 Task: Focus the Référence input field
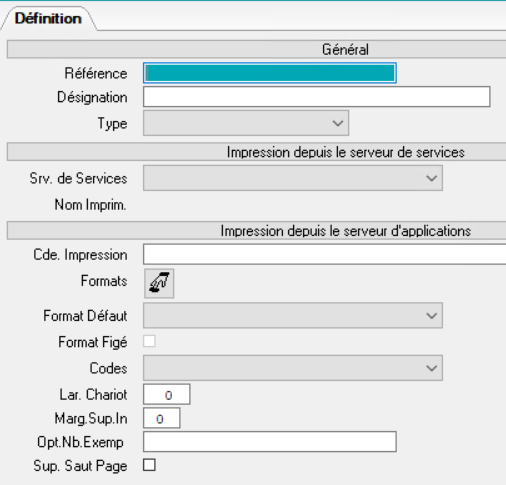270,73
